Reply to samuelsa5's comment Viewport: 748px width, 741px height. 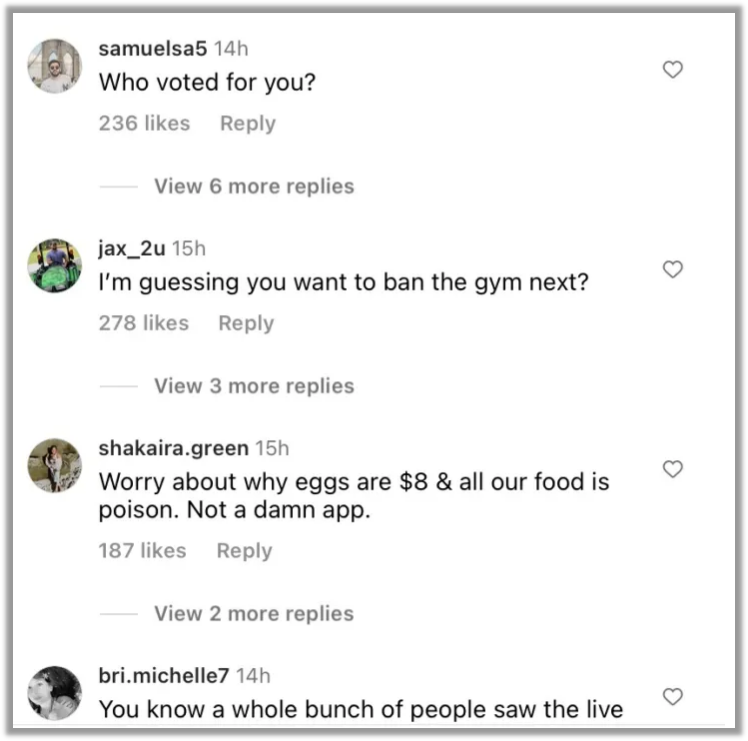pos(247,123)
